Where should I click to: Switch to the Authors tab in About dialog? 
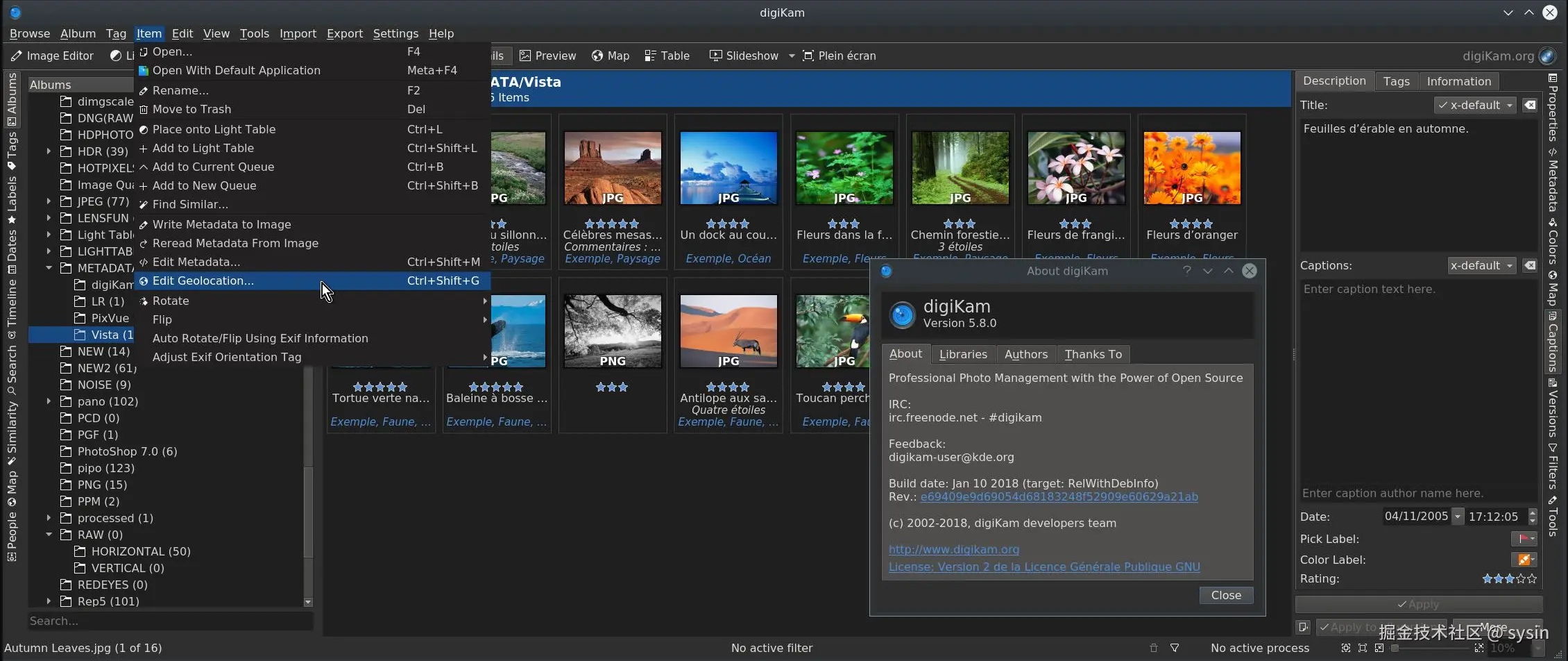(x=1025, y=354)
